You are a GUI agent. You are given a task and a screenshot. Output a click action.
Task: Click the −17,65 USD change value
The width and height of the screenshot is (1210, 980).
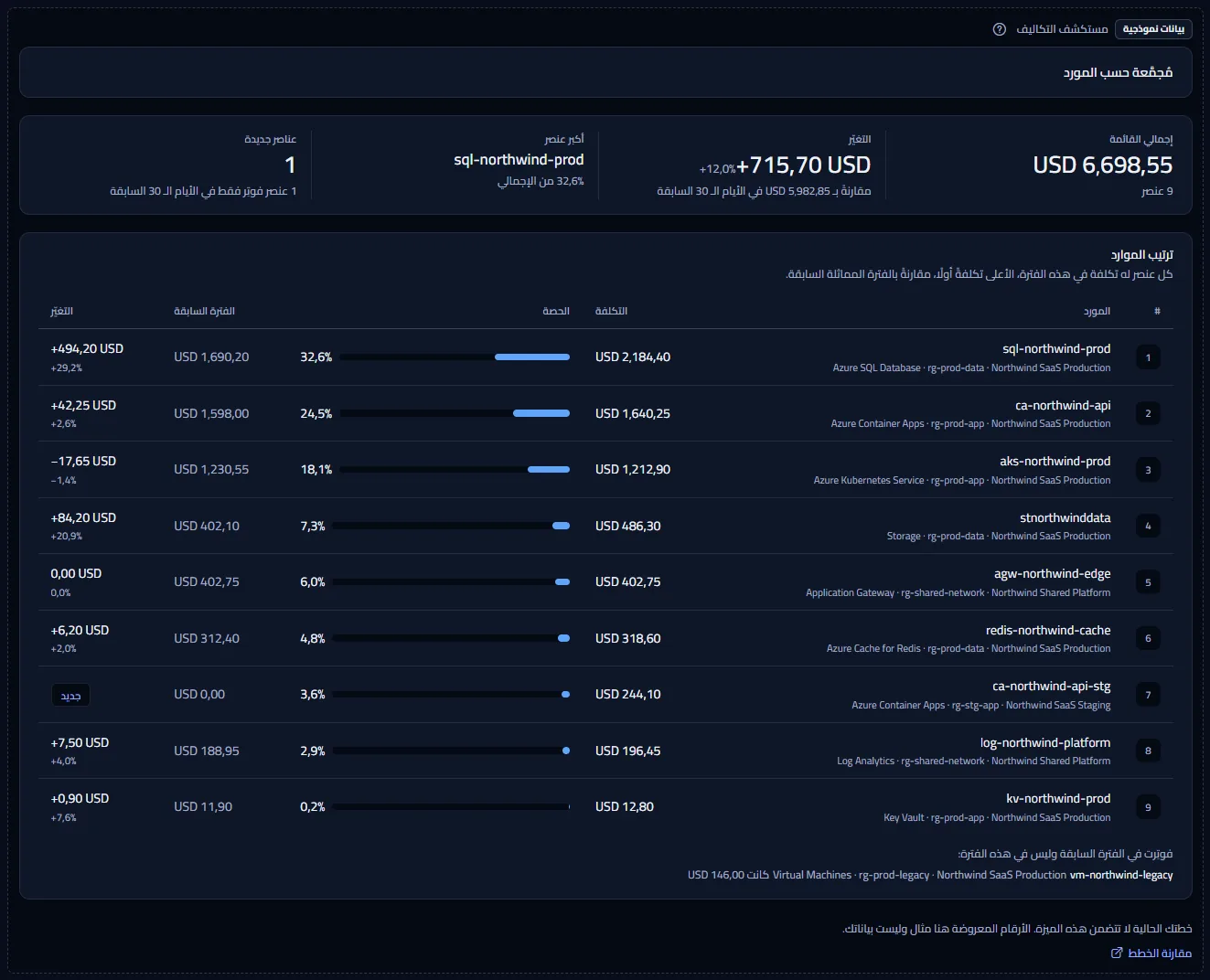coord(83,461)
